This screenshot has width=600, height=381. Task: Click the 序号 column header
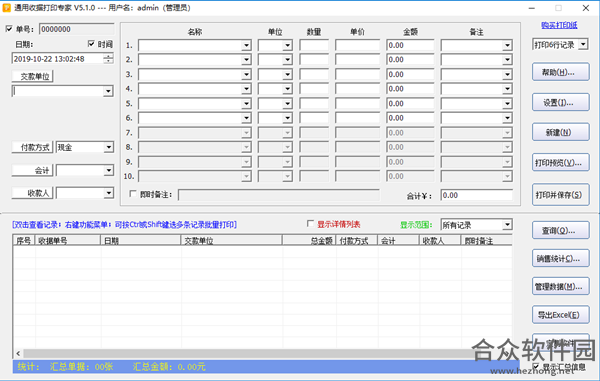pyautogui.click(x=24, y=241)
